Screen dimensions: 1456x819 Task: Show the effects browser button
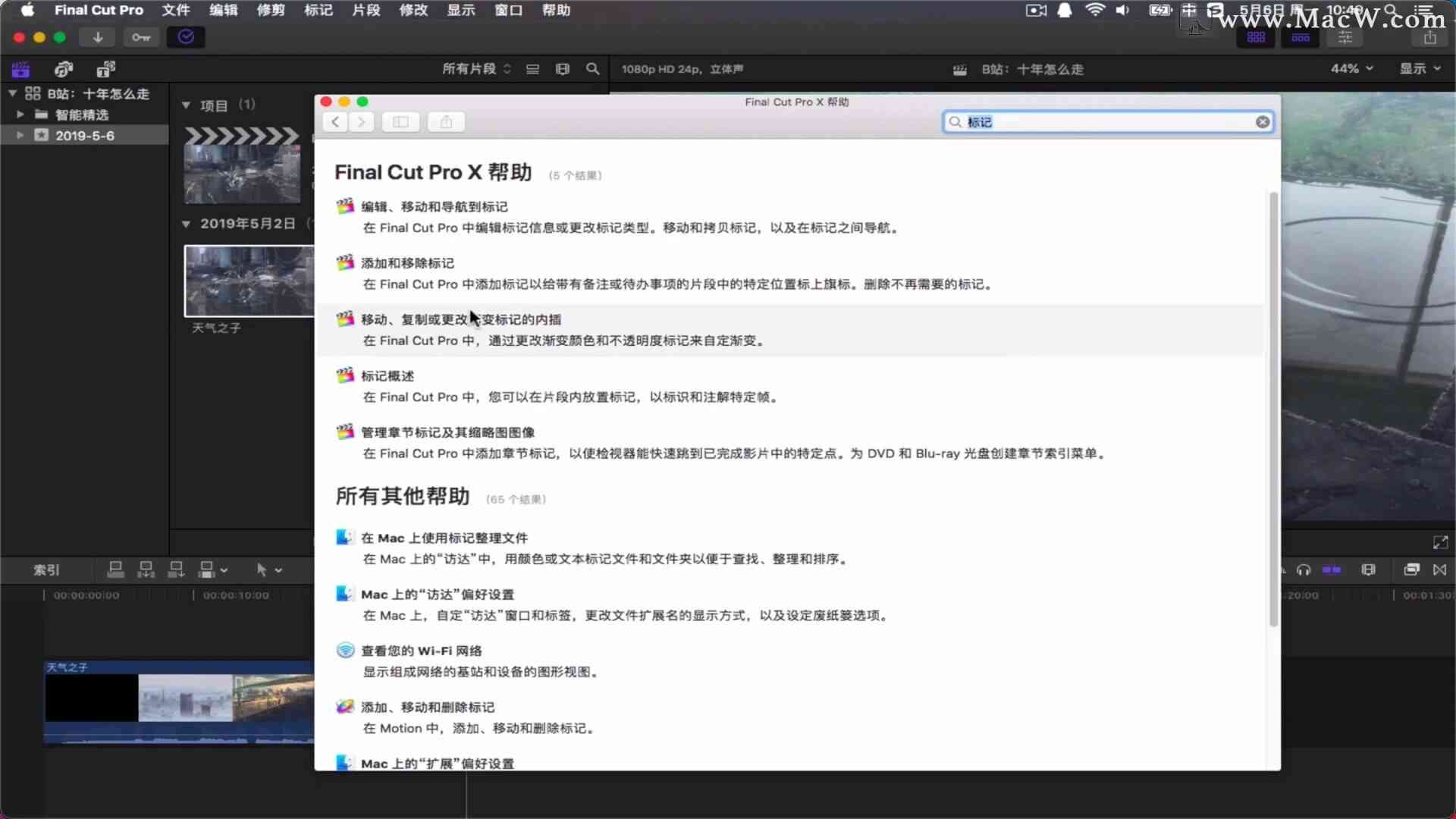click(1411, 570)
